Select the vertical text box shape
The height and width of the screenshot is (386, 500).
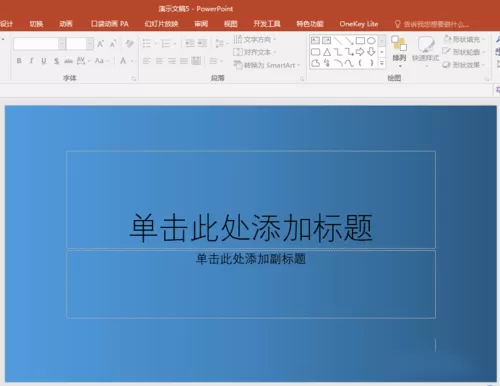pos(327,41)
